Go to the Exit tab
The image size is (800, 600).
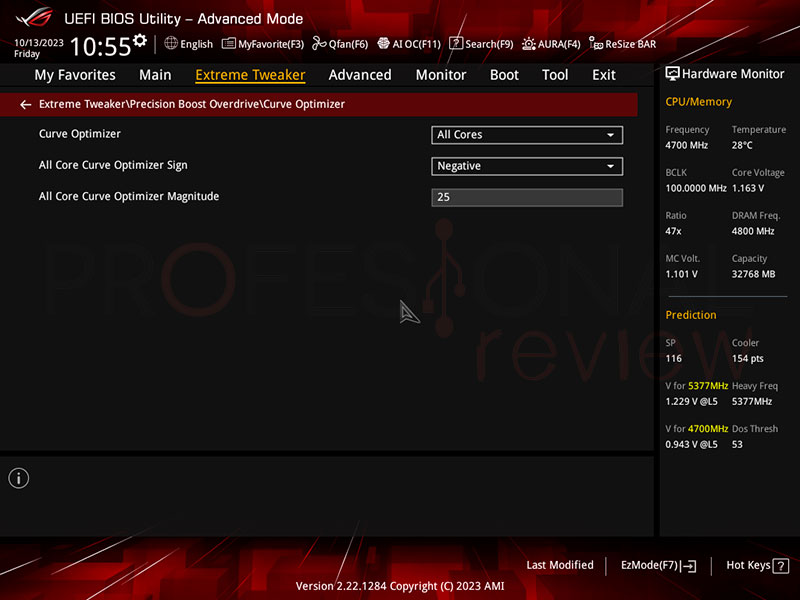coord(604,75)
